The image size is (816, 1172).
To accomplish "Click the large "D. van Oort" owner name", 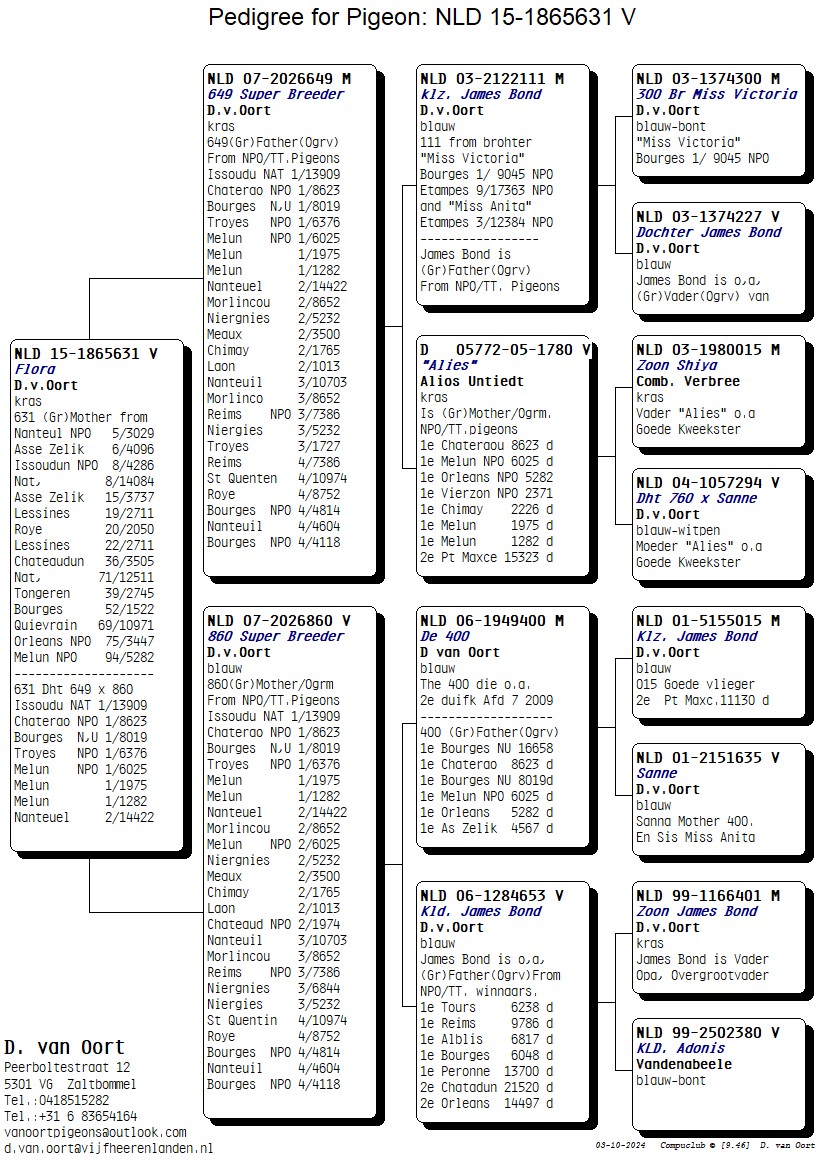I will pyautogui.click(x=64, y=1048).
